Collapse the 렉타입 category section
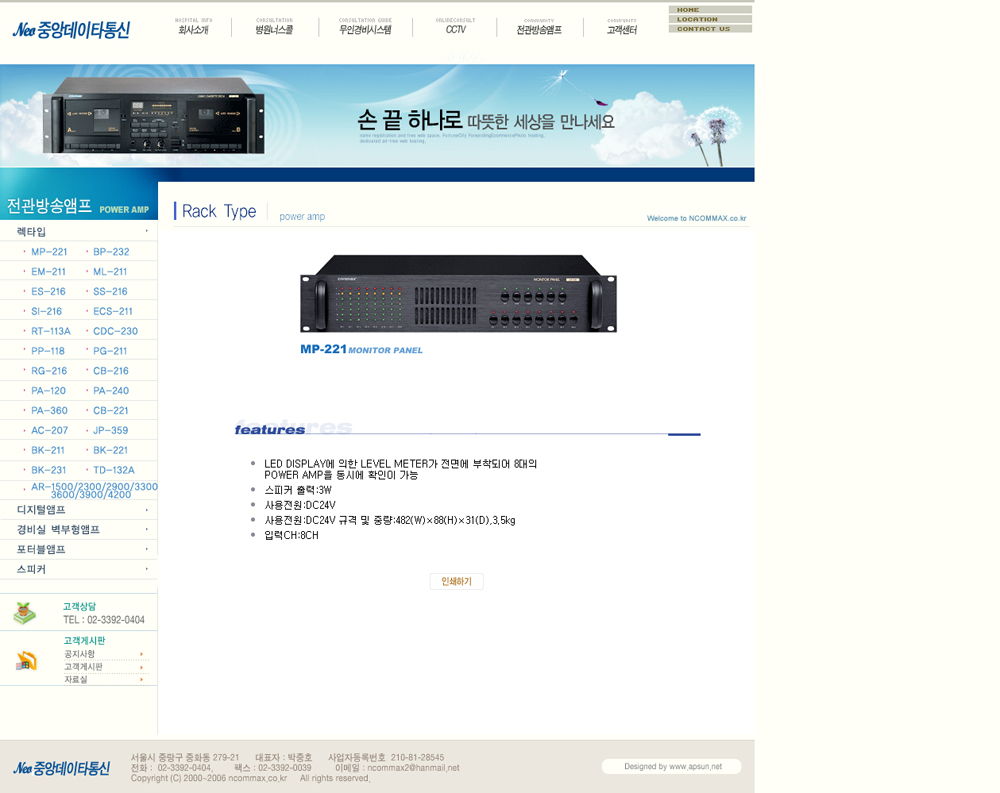Screen dimensions: 1000x793 coord(31,232)
